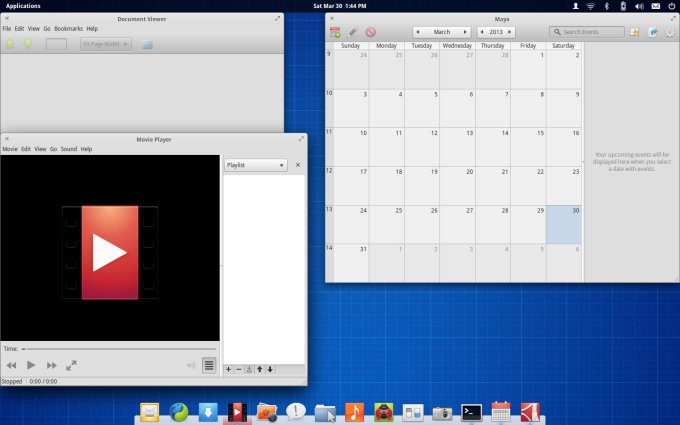680x425 pixels.
Task: Open the files folder from the dock
Action: click(325, 412)
